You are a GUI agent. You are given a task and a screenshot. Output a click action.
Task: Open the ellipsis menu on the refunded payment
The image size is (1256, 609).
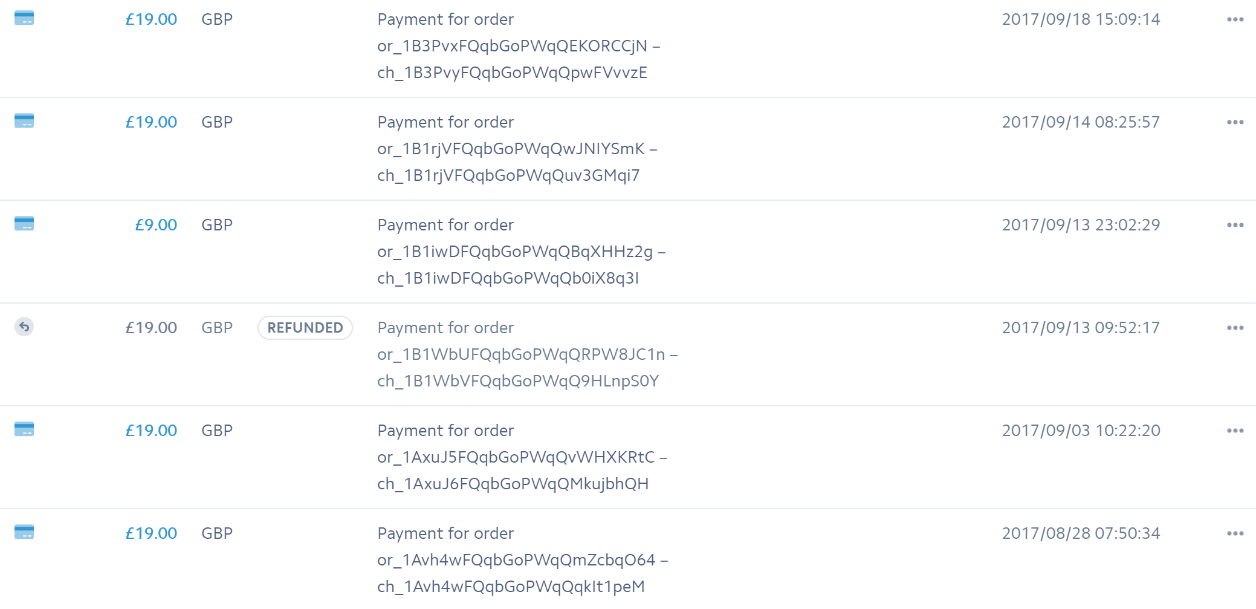pos(1235,326)
